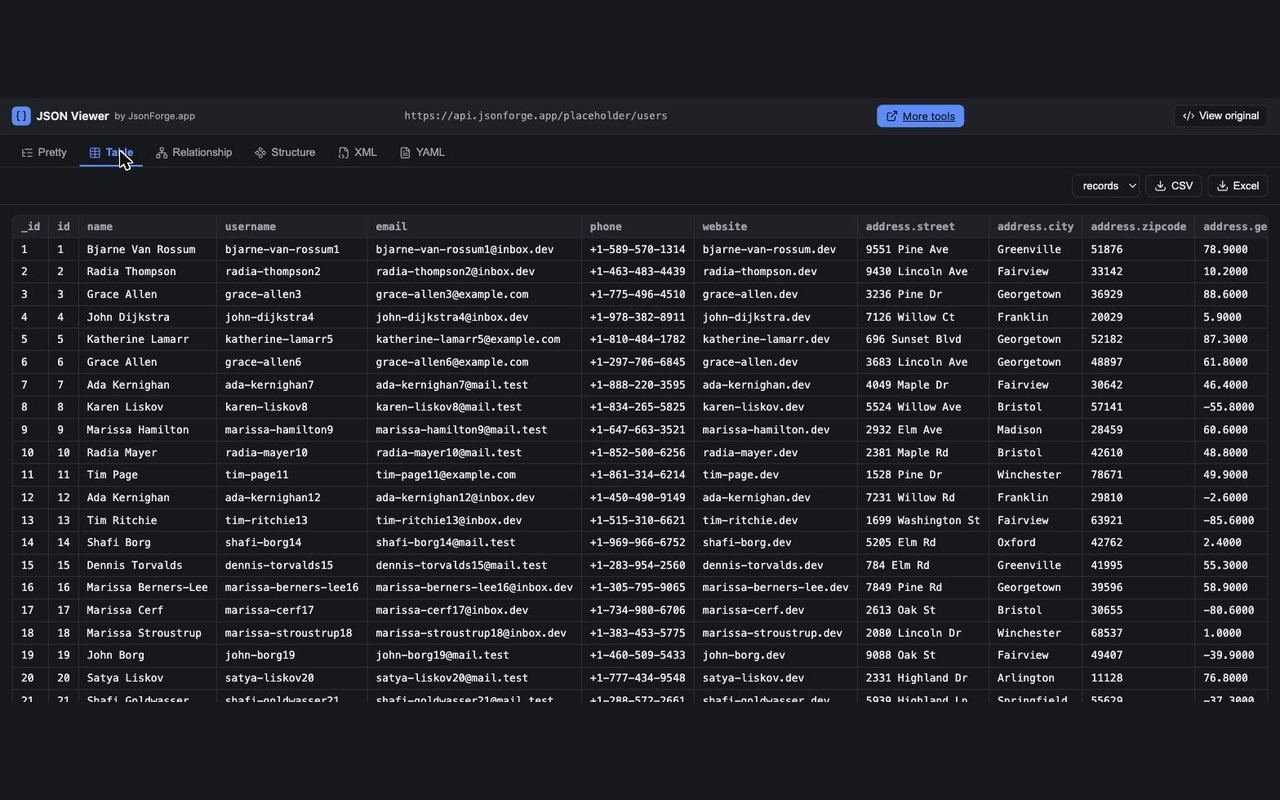The image size is (1280, 800).
Task: Export table as CSV
Action: click(1173, 186)
